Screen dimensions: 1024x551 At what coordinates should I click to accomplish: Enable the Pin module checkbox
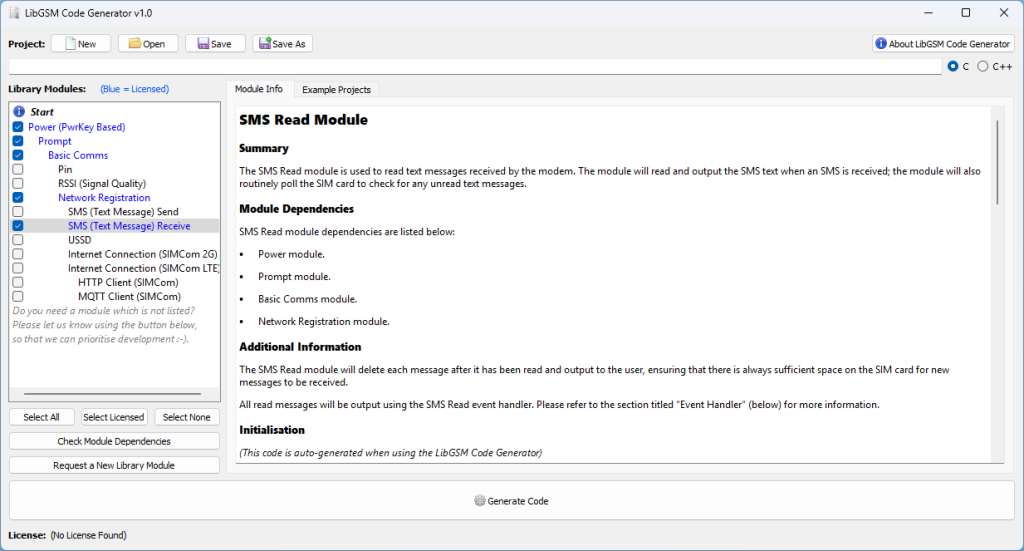pyautogui.click(x=18, y=169)
